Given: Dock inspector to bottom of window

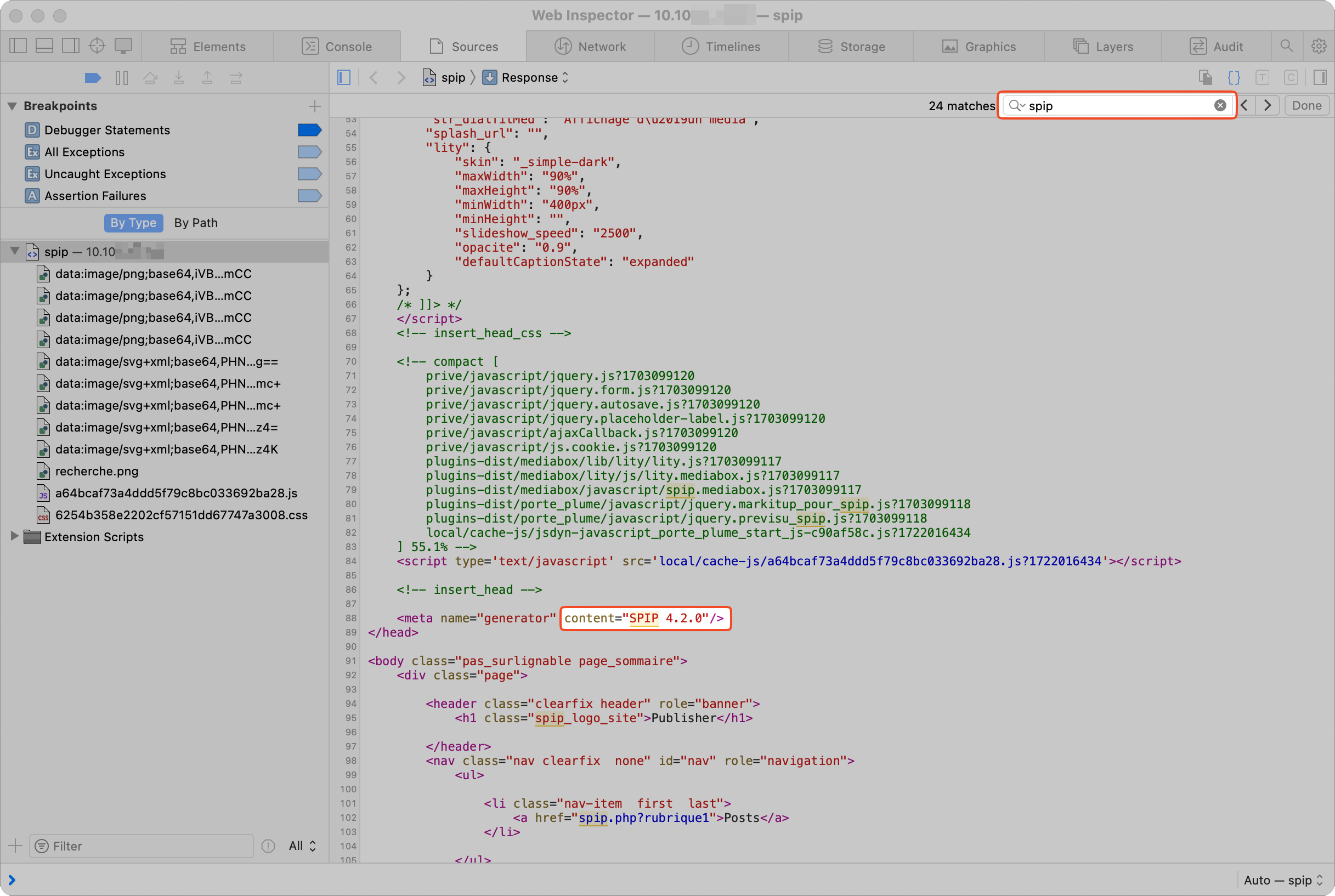Looking at the screenshot, I should click(44, 46).
